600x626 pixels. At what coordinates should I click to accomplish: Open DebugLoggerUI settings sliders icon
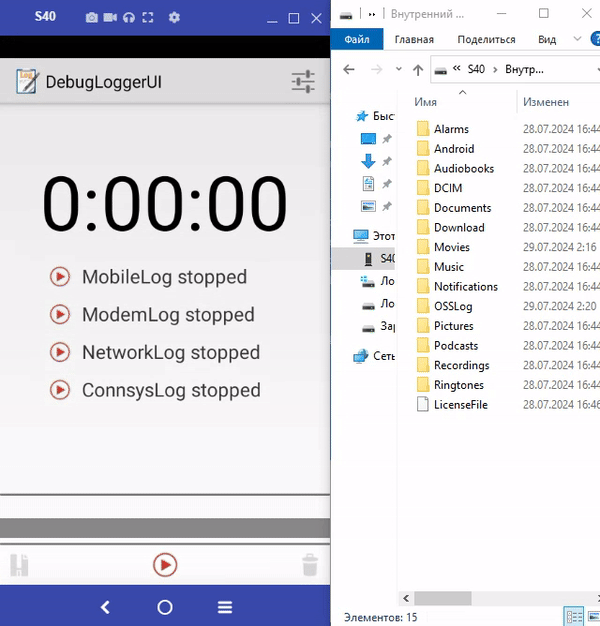[x=303, y=82]
